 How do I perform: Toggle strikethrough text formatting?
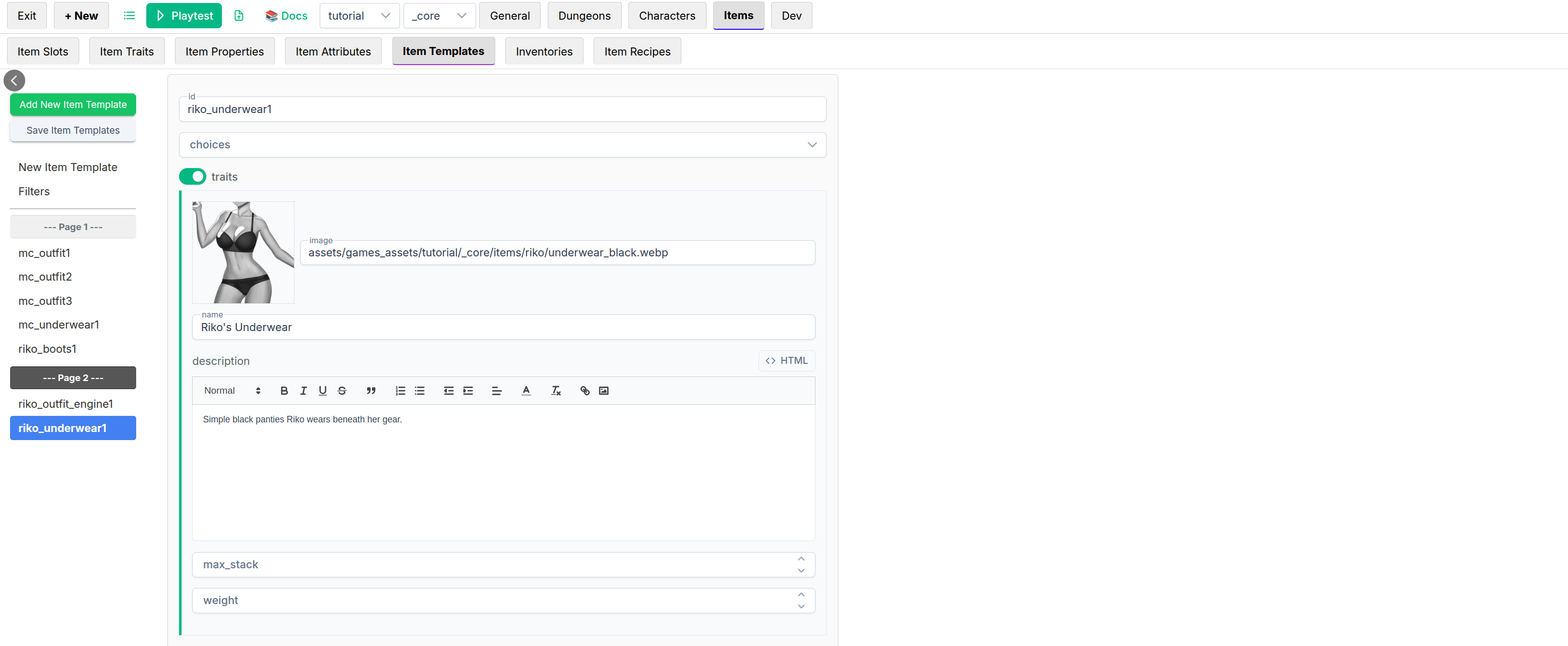[342, 391]
